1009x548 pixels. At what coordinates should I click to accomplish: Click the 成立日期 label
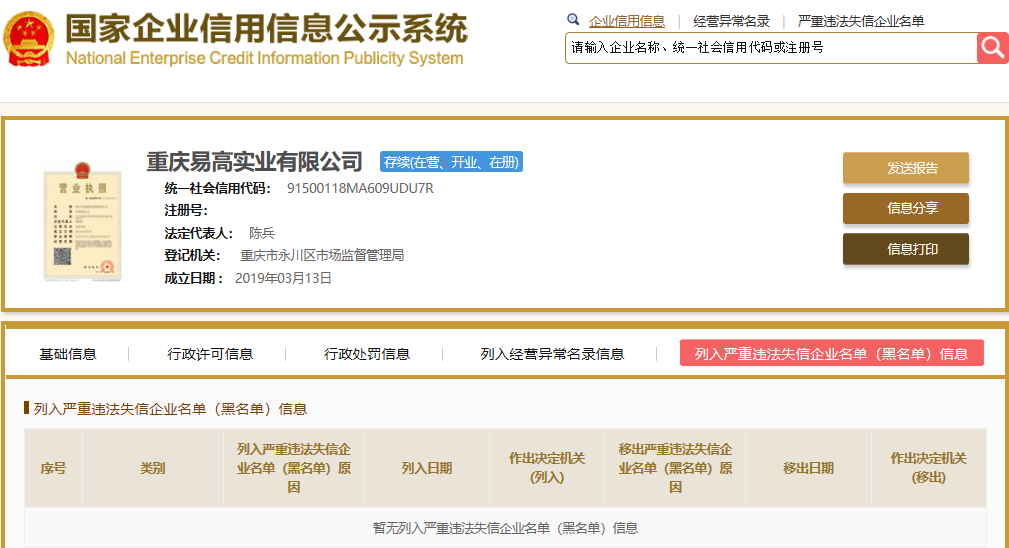(194, 278)
